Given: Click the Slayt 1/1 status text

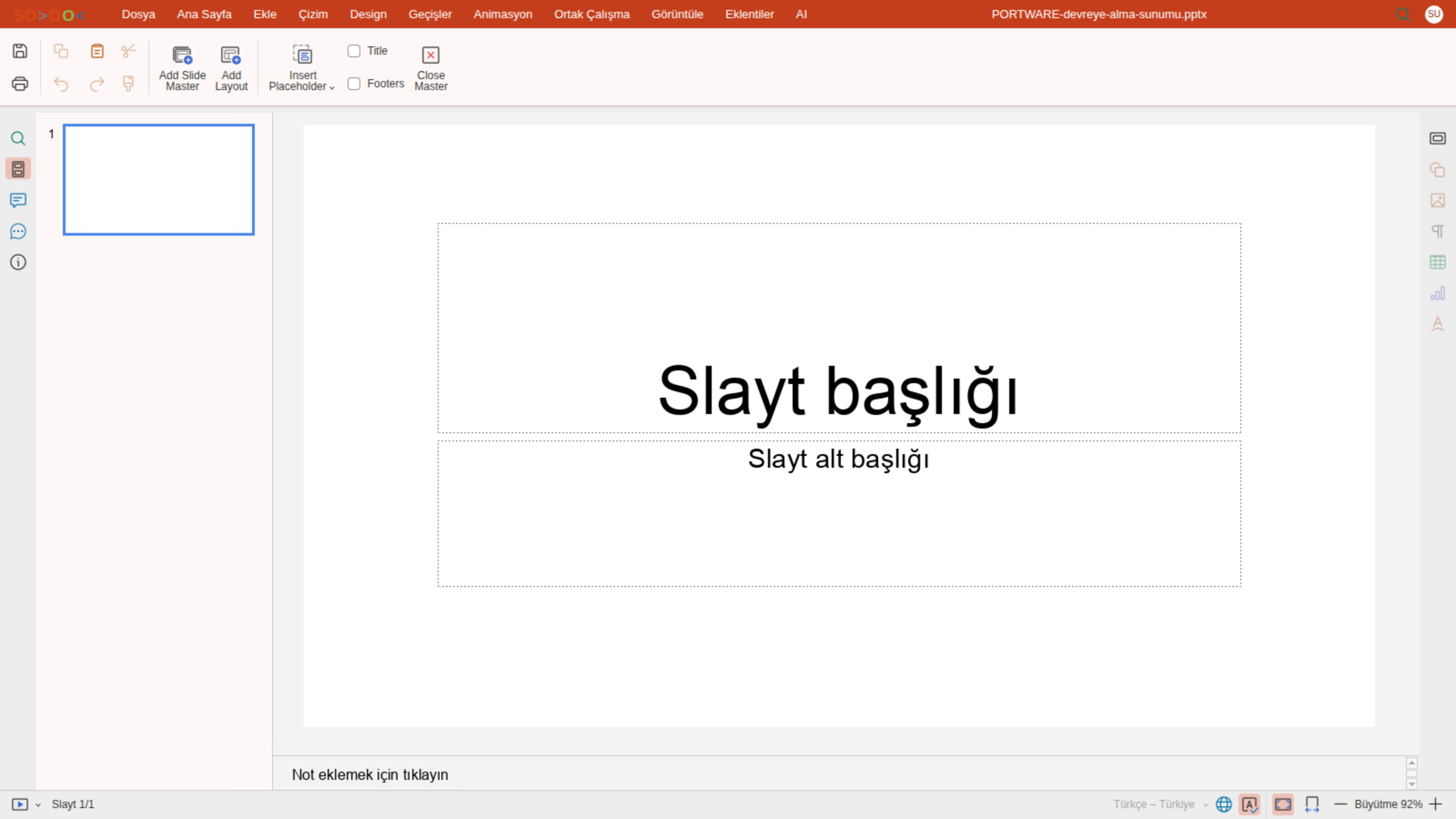Looking at the screenshot, I should point(73,804).
